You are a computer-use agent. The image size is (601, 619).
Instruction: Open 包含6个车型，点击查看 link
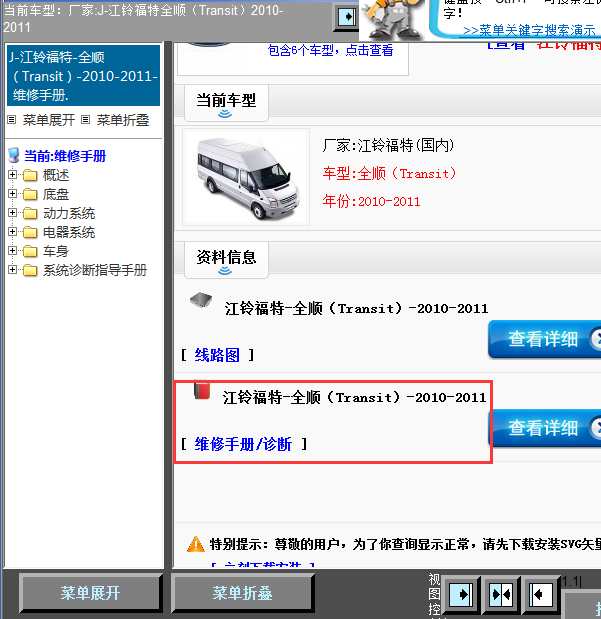click(x=331, y=51)
